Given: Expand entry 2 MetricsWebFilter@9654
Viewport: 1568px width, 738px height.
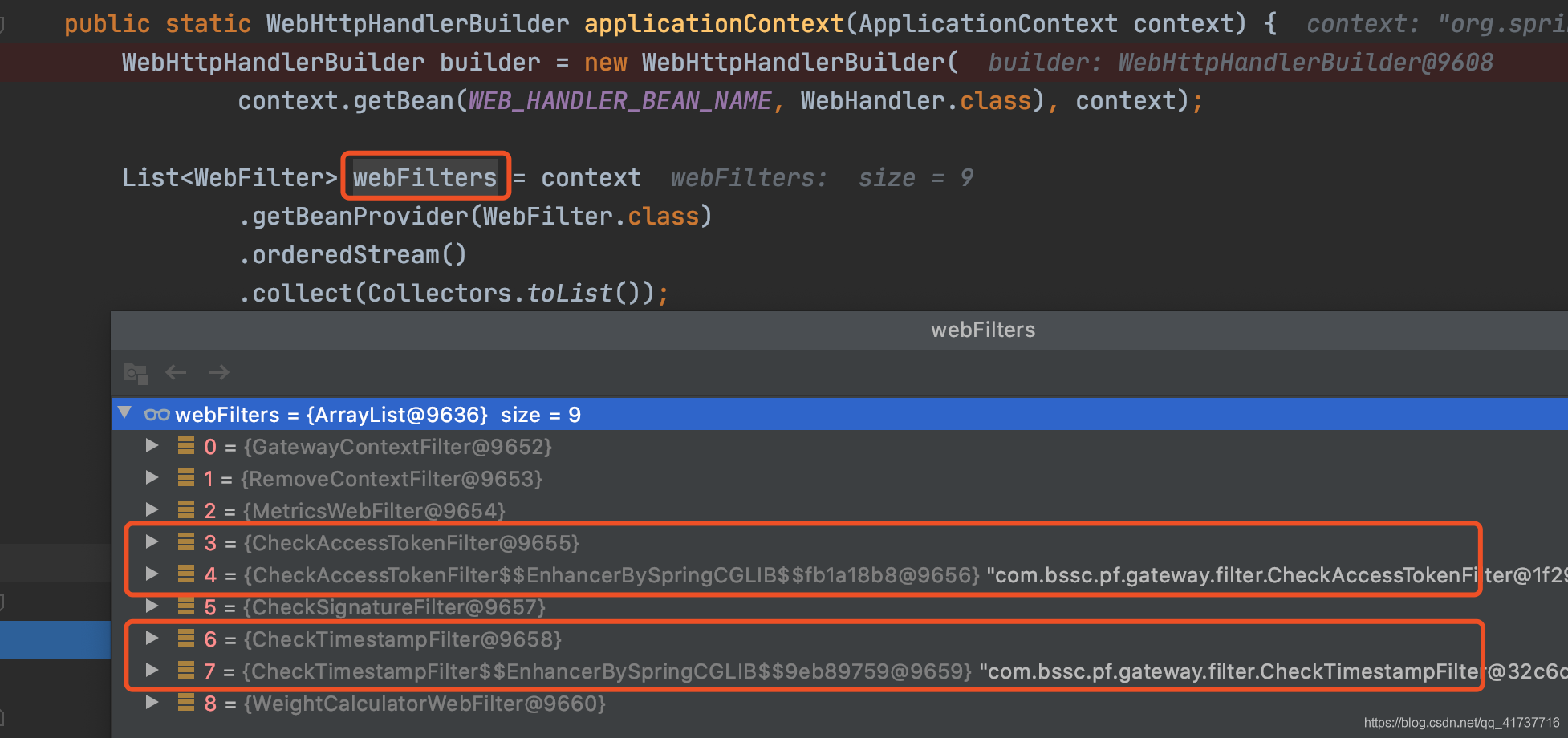Looking at the screenshot, I should point(152,509).
